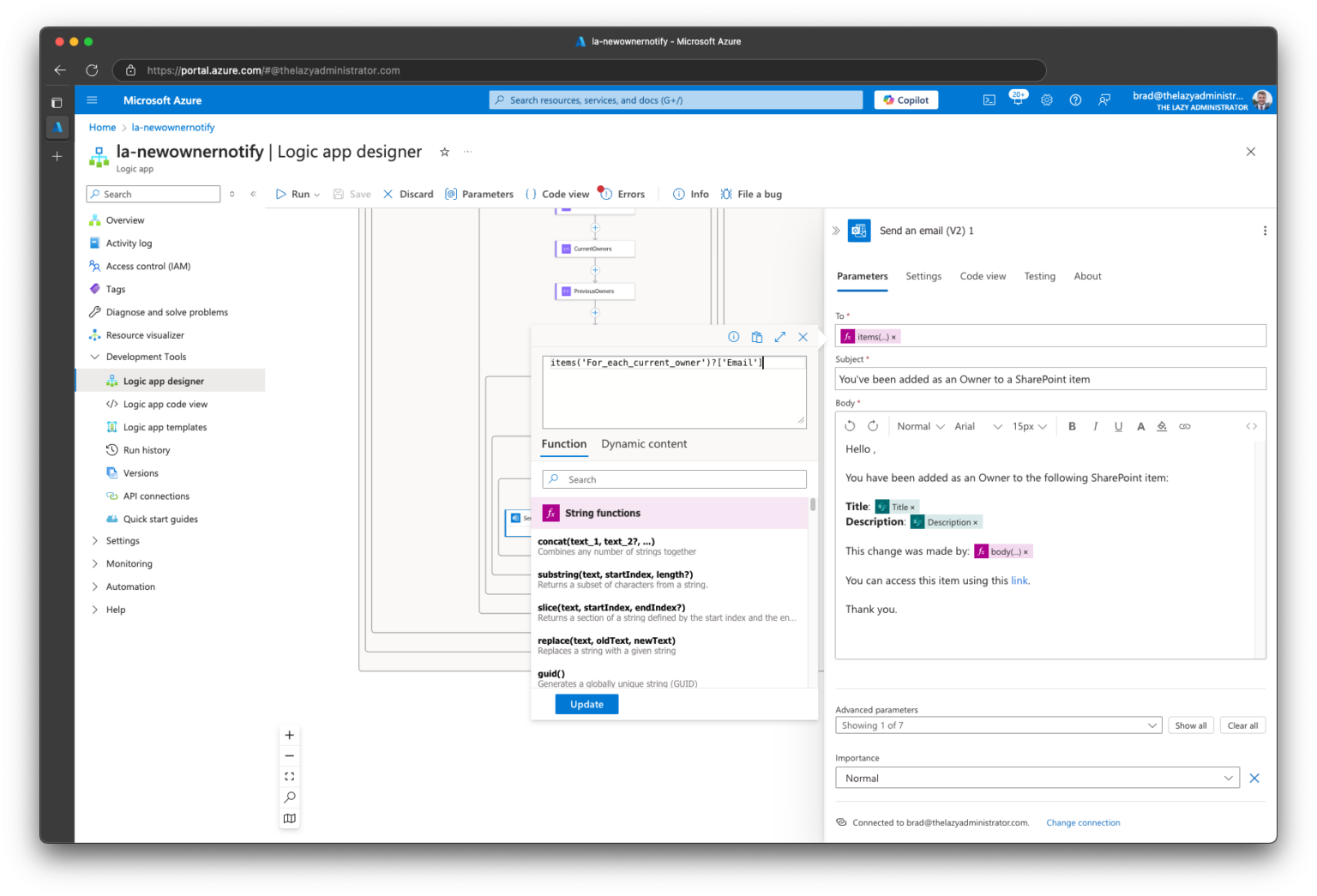Switch to the Code view tab
The width and height of the screenshot is (1317, 896).
coord(983,276)
